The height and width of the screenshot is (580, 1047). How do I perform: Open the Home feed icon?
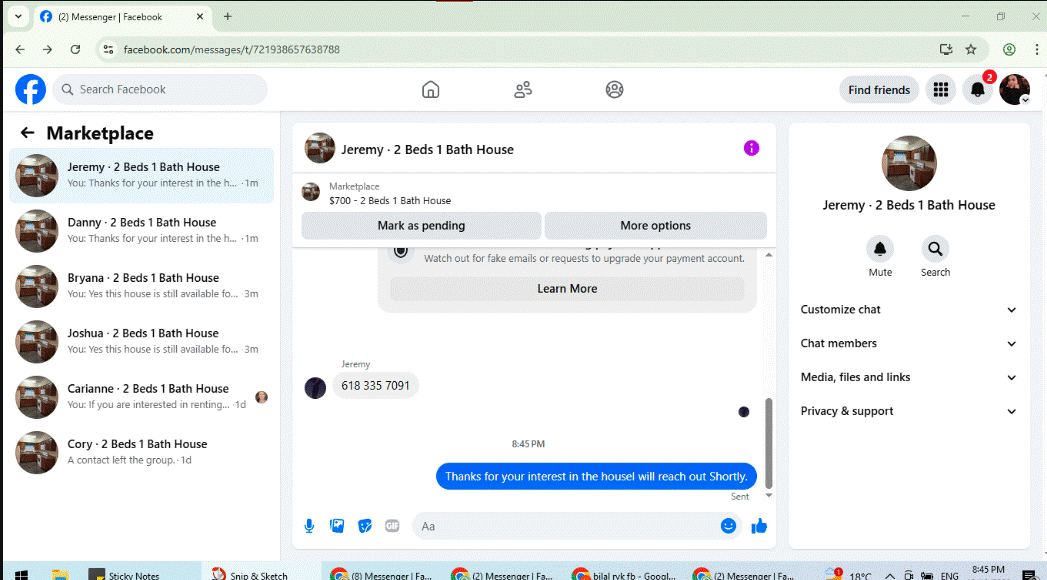click(431, 89)
